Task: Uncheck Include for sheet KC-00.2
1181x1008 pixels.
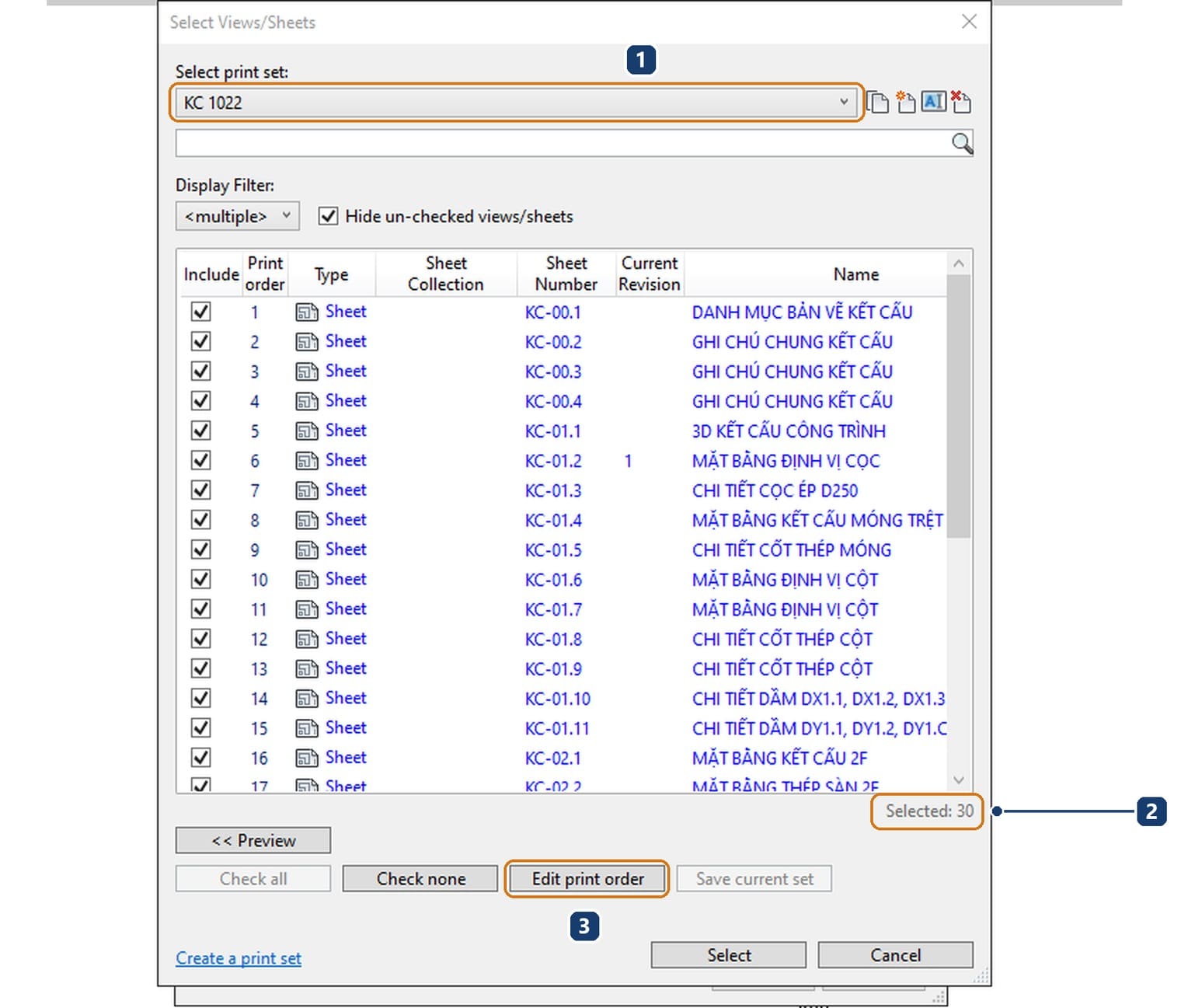Action: pos(200,341)
